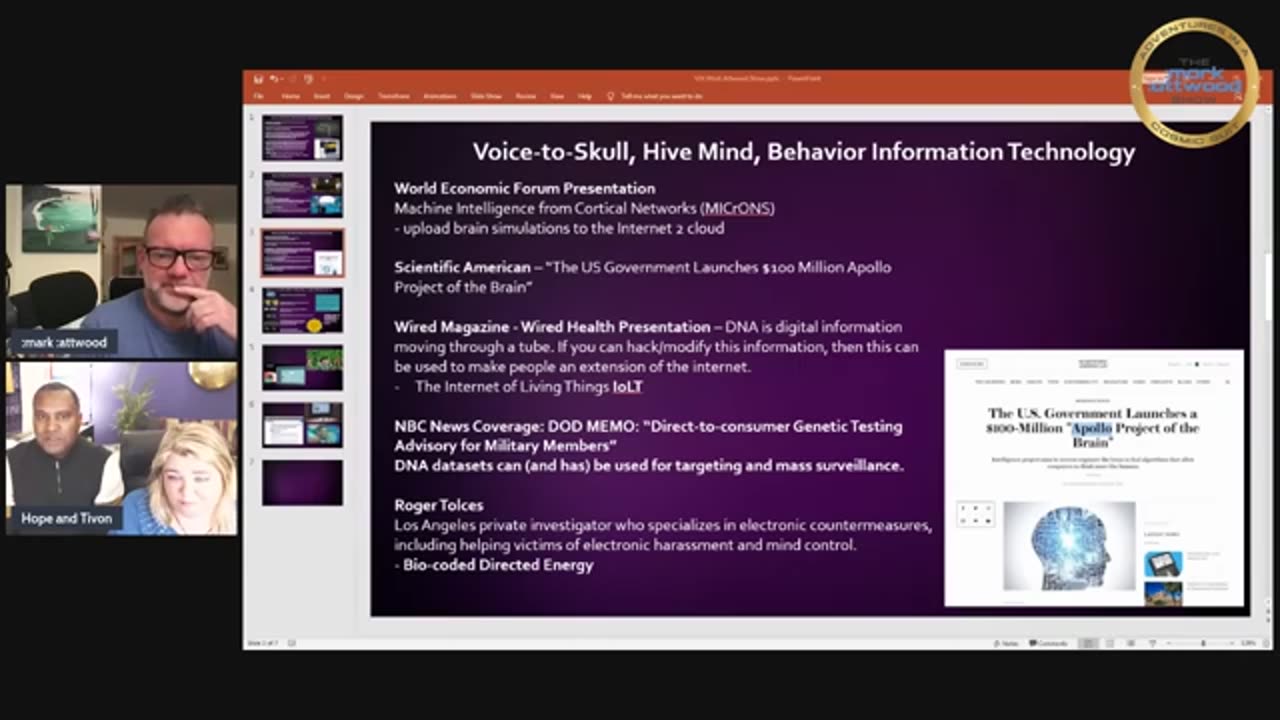Click the brain head illustration in article
This screenshot has height=720, width=1280.
coord(1069,545)
